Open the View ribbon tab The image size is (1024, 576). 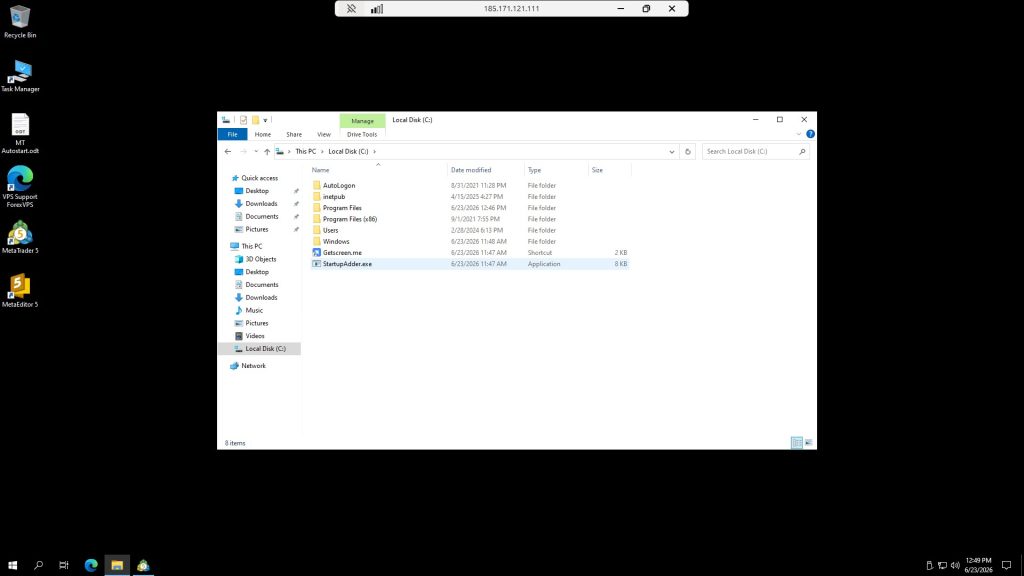point(324,135)
